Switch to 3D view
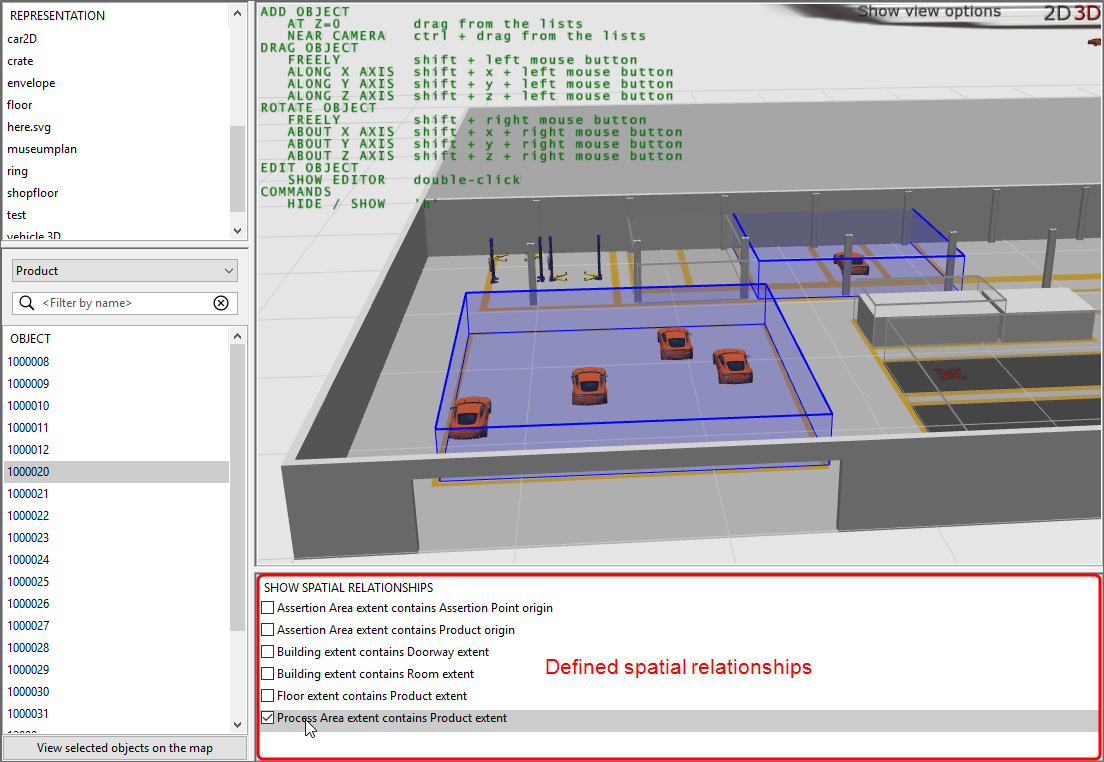The image size is (1104, 762). click(x=1087, y=13)
